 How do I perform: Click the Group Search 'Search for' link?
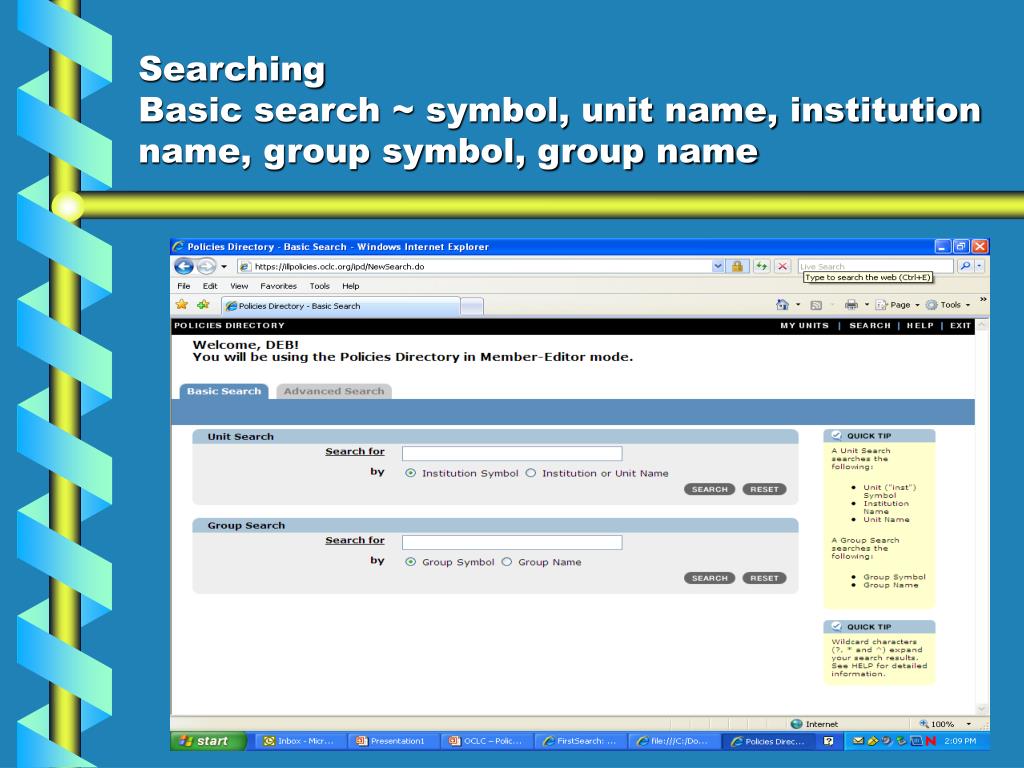coord(355,540)
